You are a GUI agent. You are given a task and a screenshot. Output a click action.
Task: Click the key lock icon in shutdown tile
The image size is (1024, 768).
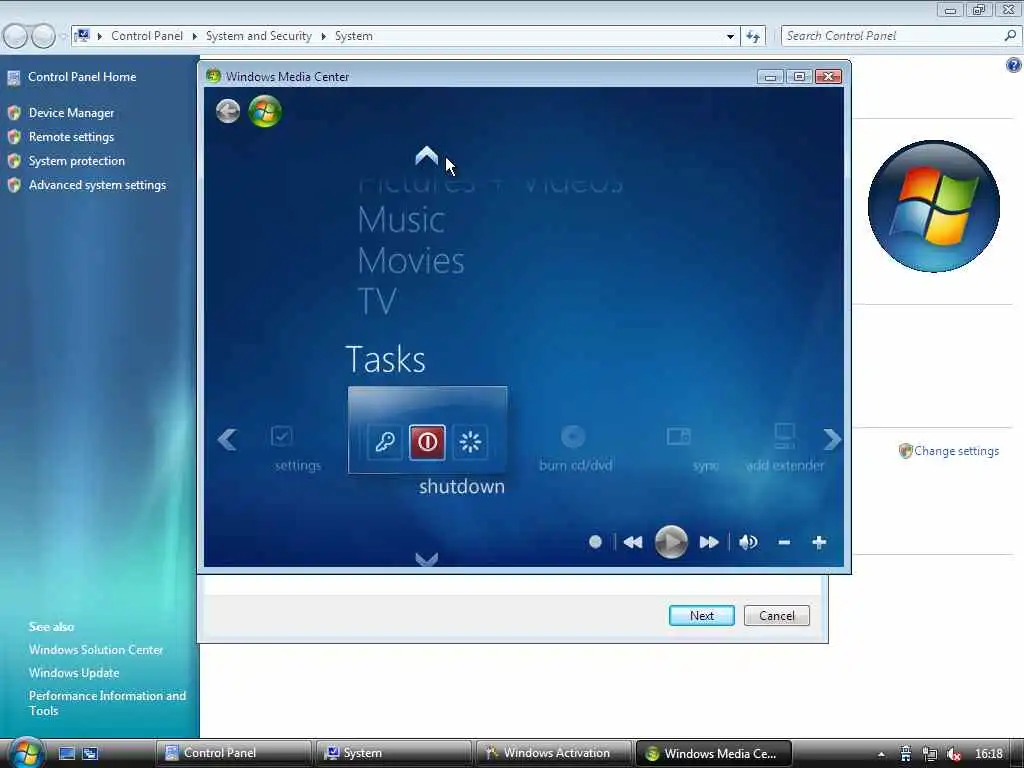tap(385, 442)
